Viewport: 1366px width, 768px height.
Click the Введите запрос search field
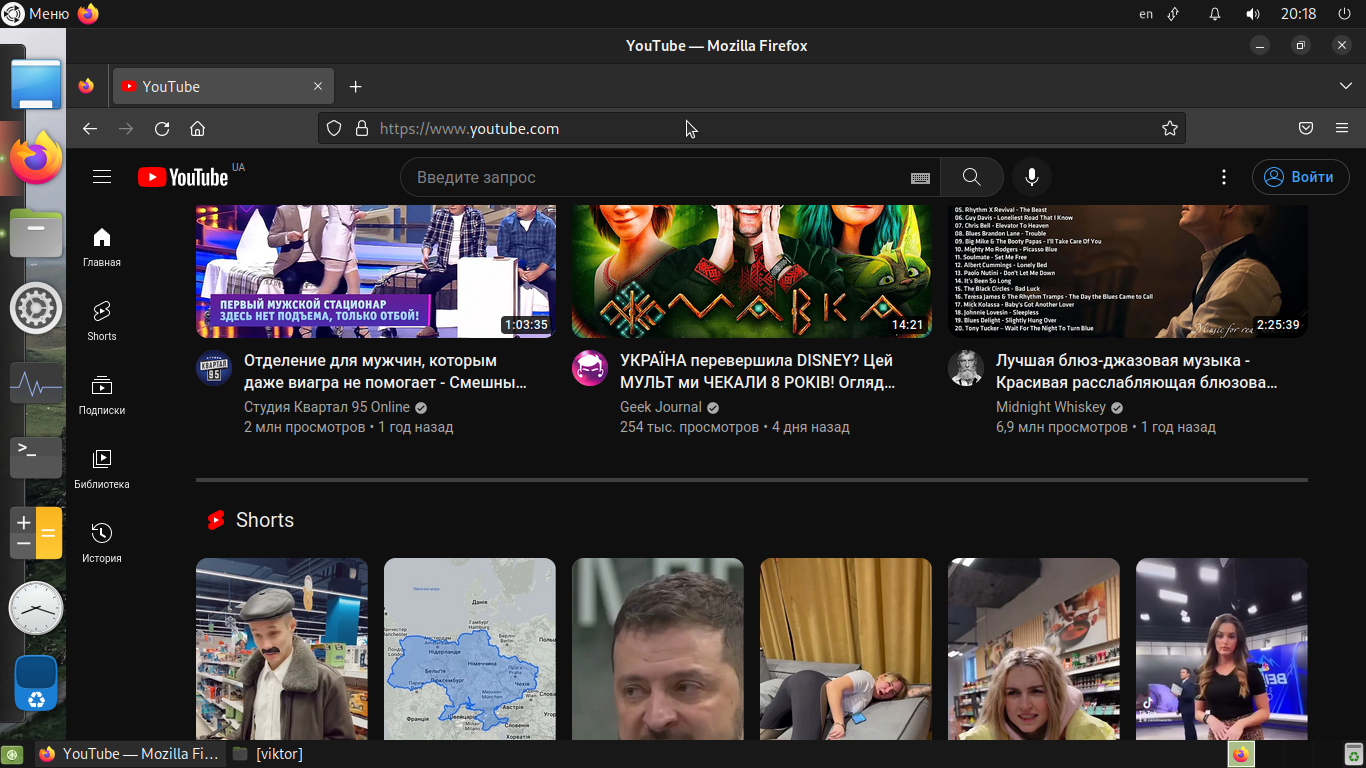pyautogui.click(x=650, y=177)
